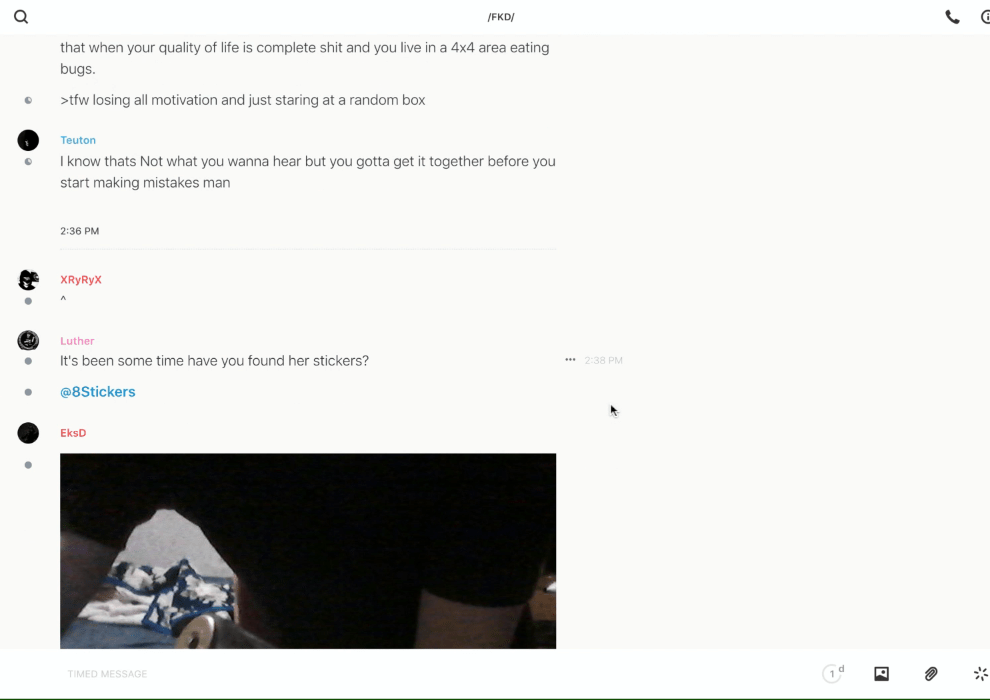Open the image posted by EksD
Viewport: 990px width, 700px height.
tap(308, 551)
